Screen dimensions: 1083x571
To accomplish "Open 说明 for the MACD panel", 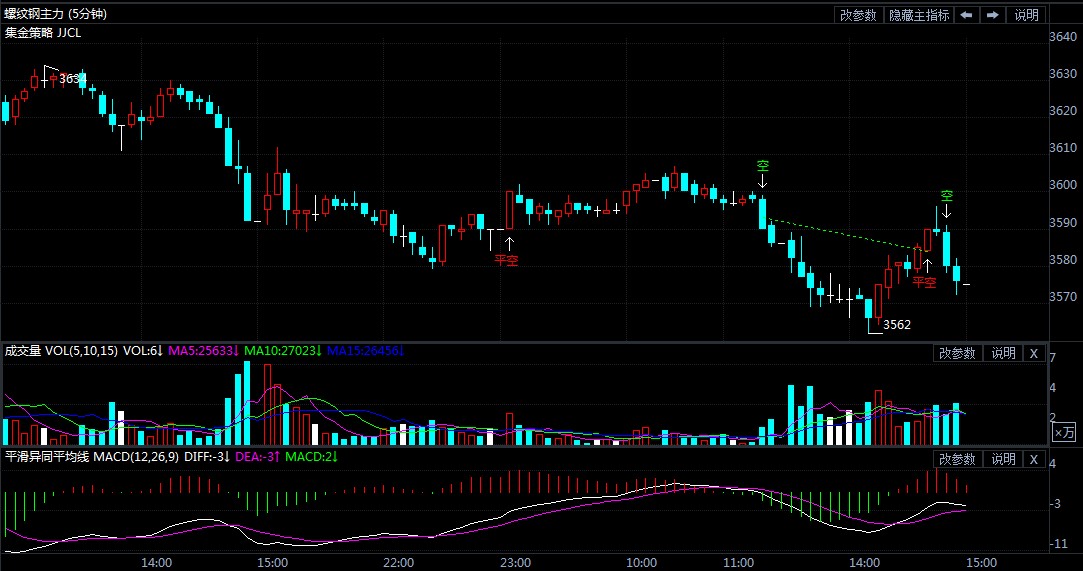I will (x=1004, y=459).
